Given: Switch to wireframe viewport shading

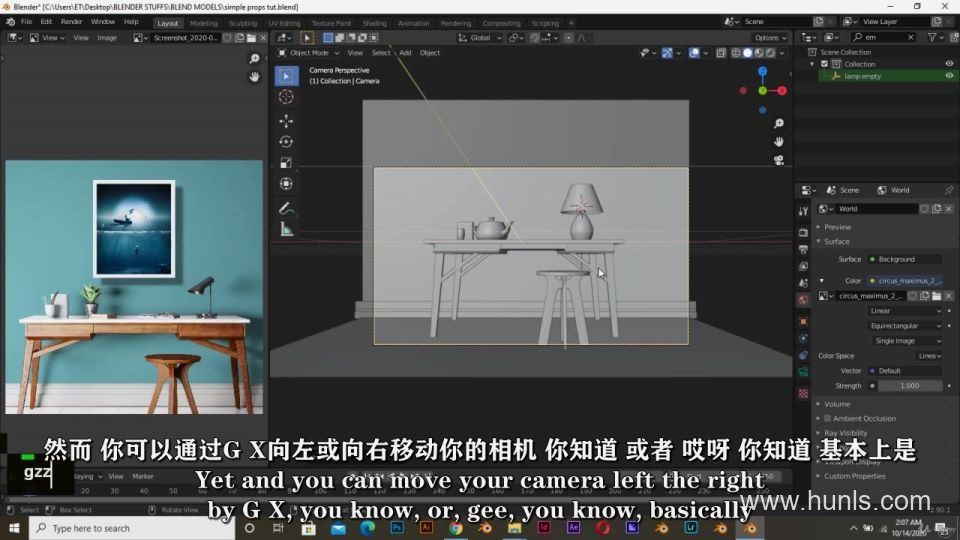Looking at the screenshot, I should (x=736, y=53).
